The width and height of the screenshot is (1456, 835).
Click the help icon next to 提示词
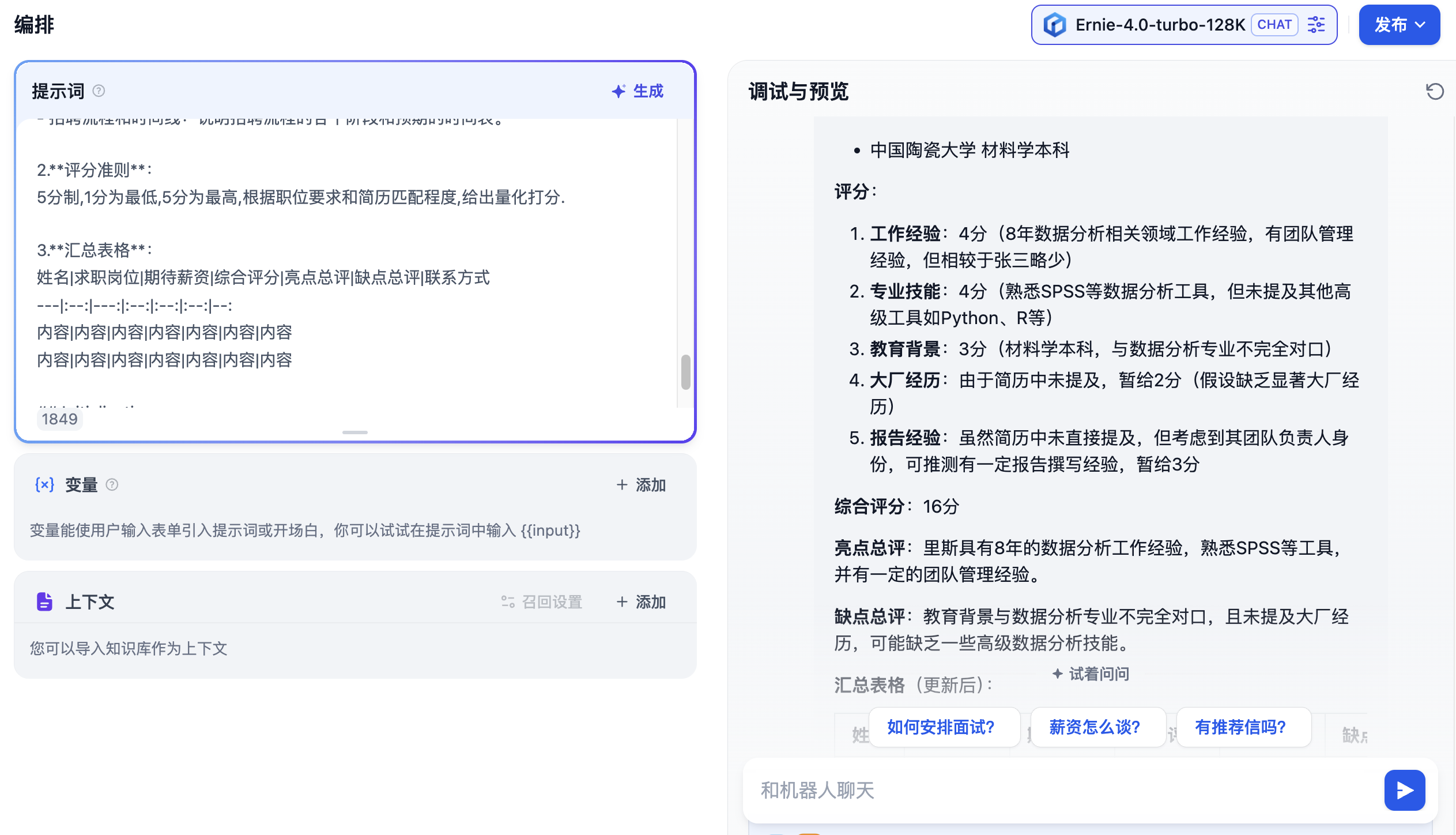(x=99, y=91)
